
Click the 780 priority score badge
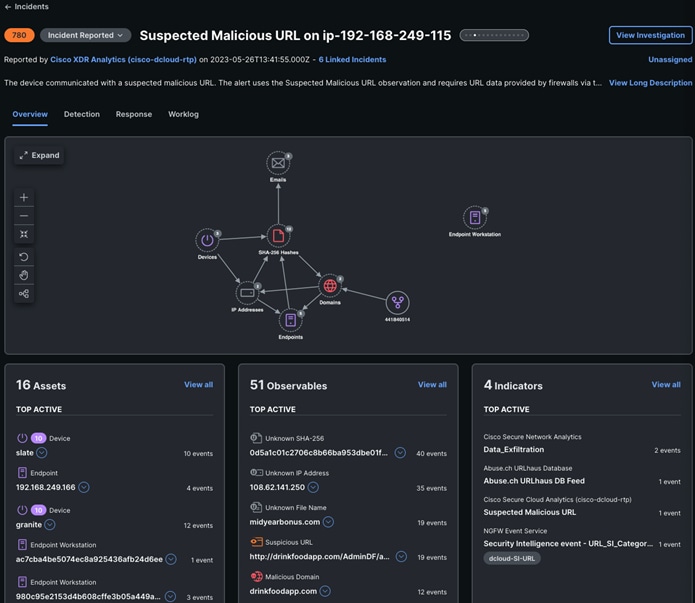click(x=19, y=35)
